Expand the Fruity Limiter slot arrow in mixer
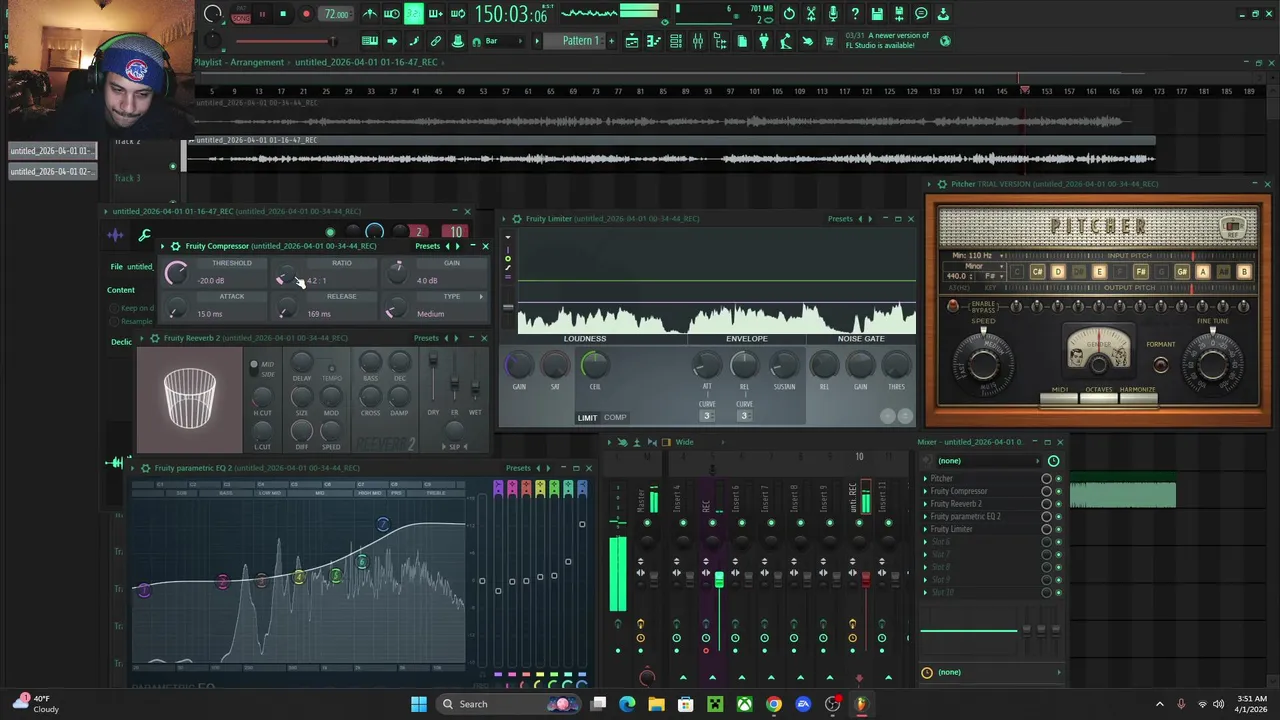This screenshot has width=1280, height=720. [925, 529]
